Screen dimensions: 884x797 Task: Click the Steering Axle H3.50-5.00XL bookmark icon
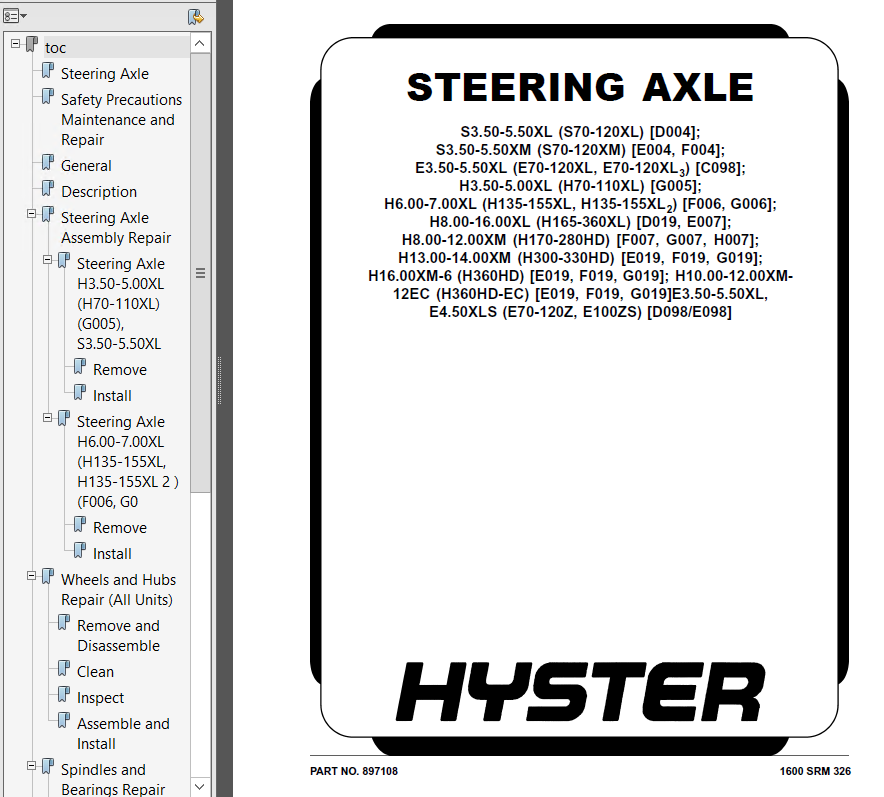click(64, 261)
